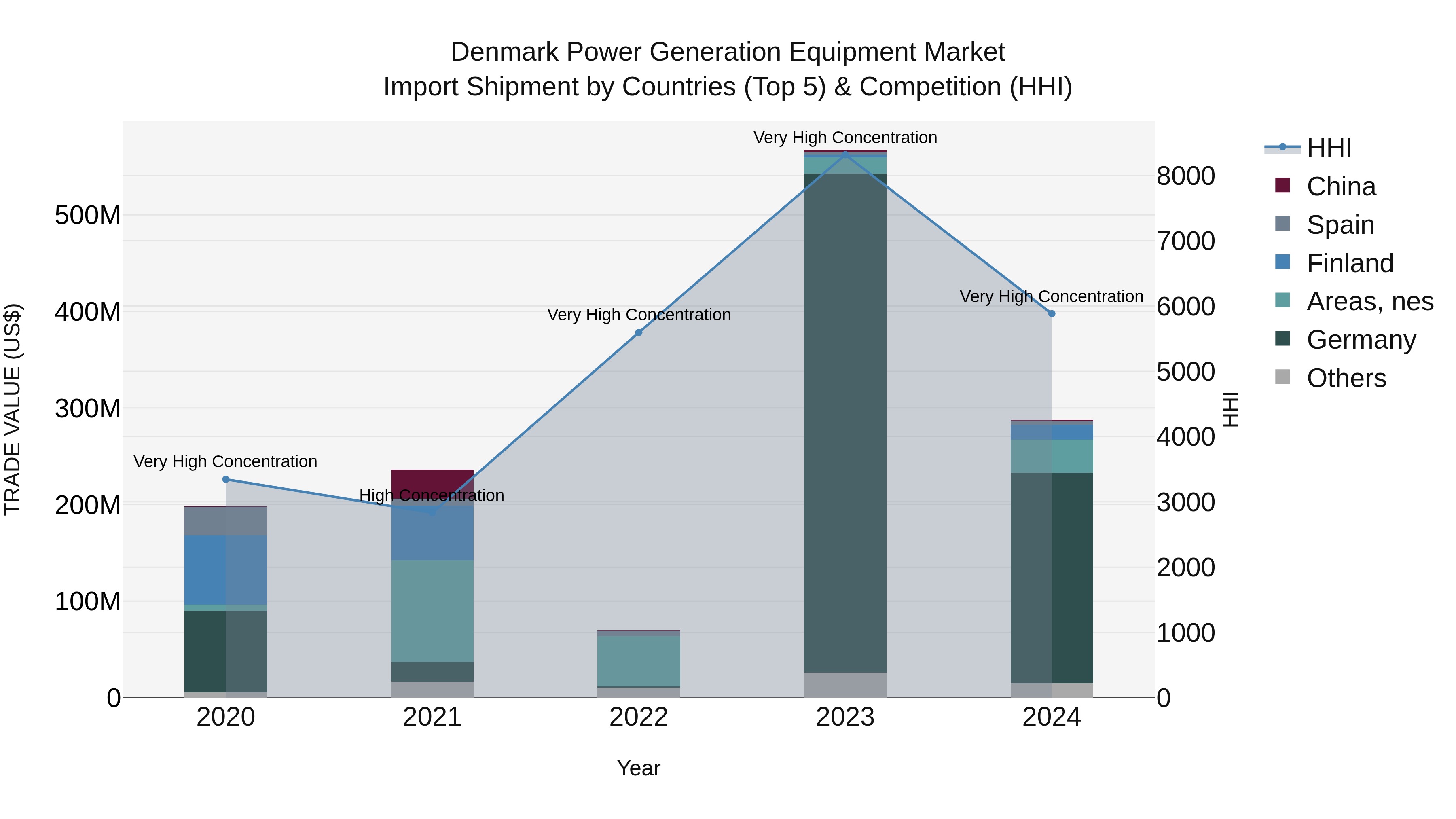Click the Areas, nes teal swatch

(x=1282, y=300)
